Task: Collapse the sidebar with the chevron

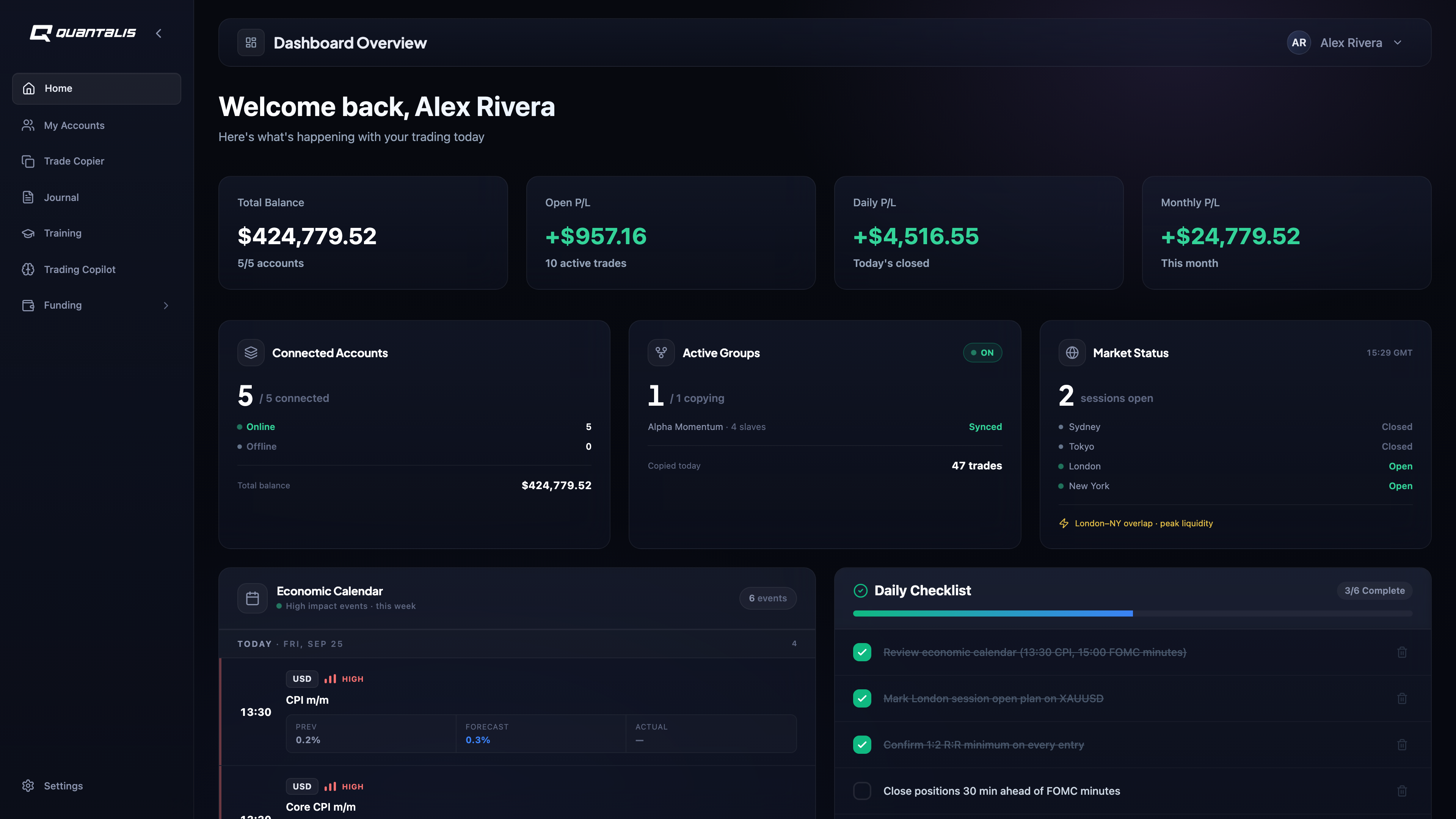Action: pyautogui.click(x=159, y=33)
